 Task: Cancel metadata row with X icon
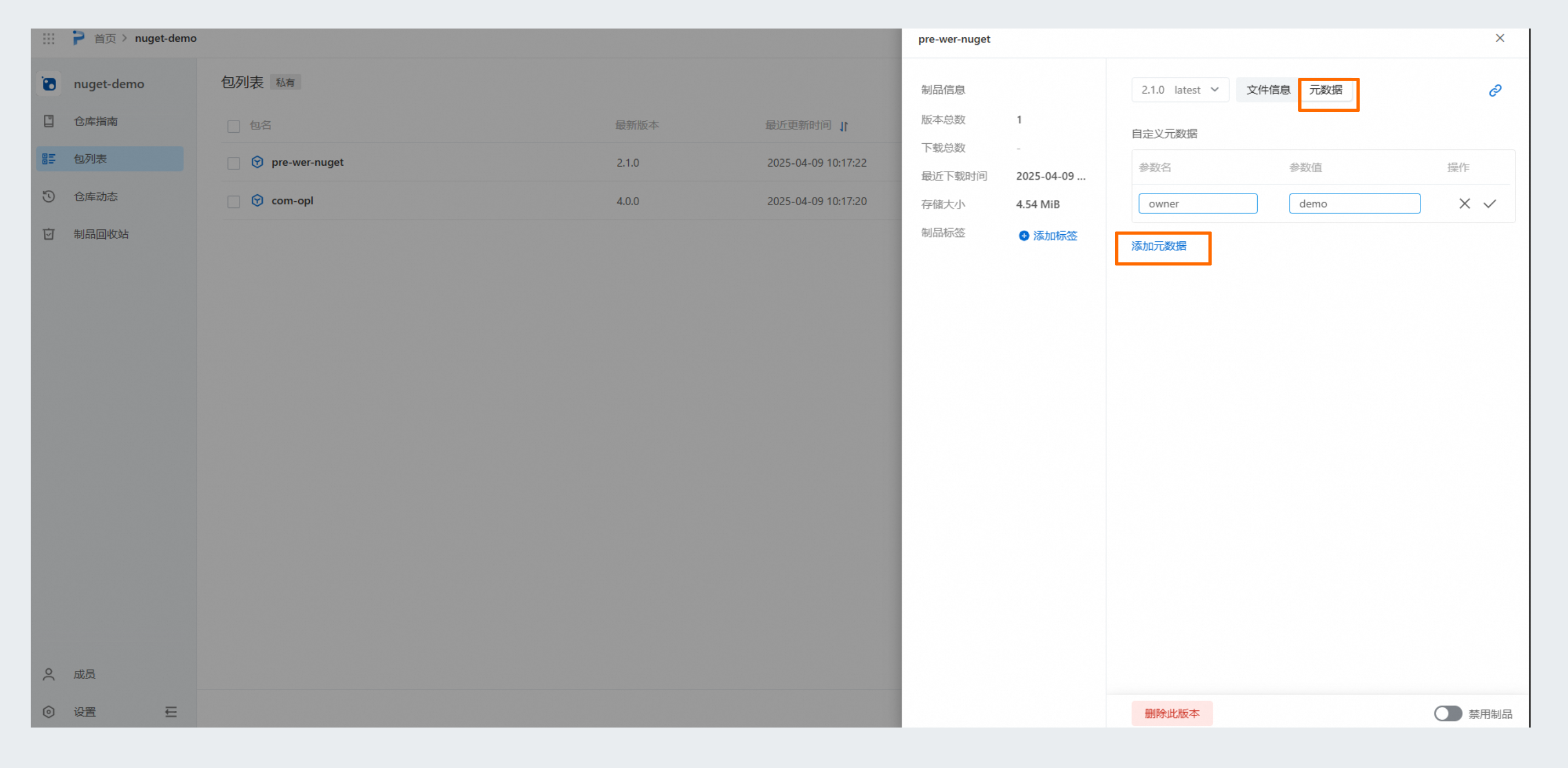point(1464,204)
